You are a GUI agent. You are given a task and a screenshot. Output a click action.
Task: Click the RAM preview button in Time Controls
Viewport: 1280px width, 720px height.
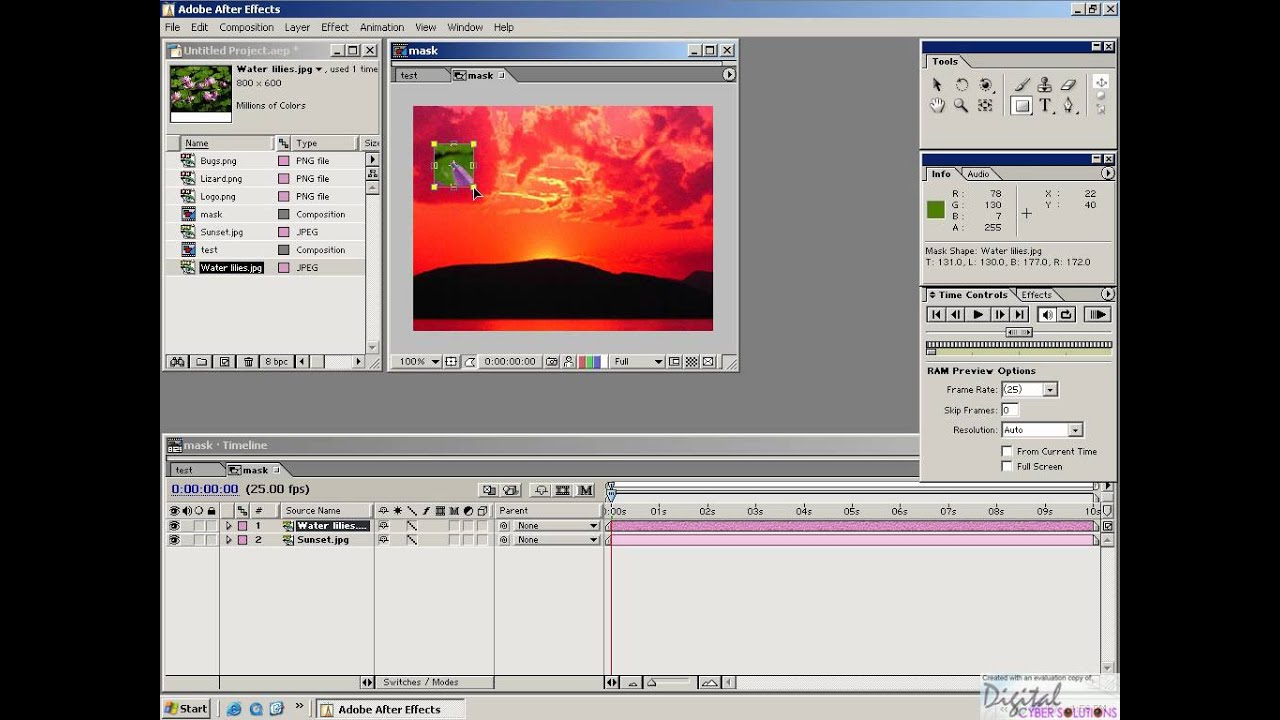pyautogui.click(x=1098, y=315)
